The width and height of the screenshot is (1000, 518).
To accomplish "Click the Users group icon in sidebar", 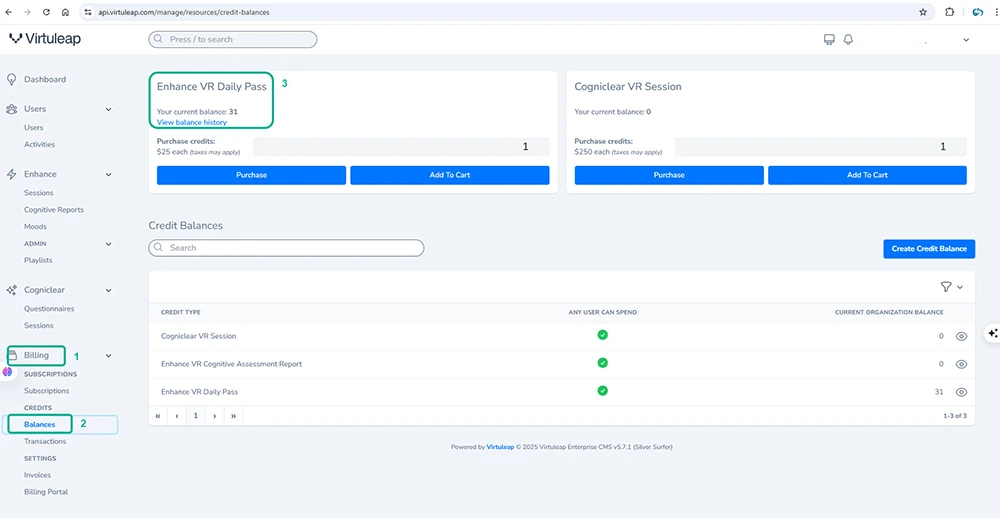I will click(x=11, y=109).
